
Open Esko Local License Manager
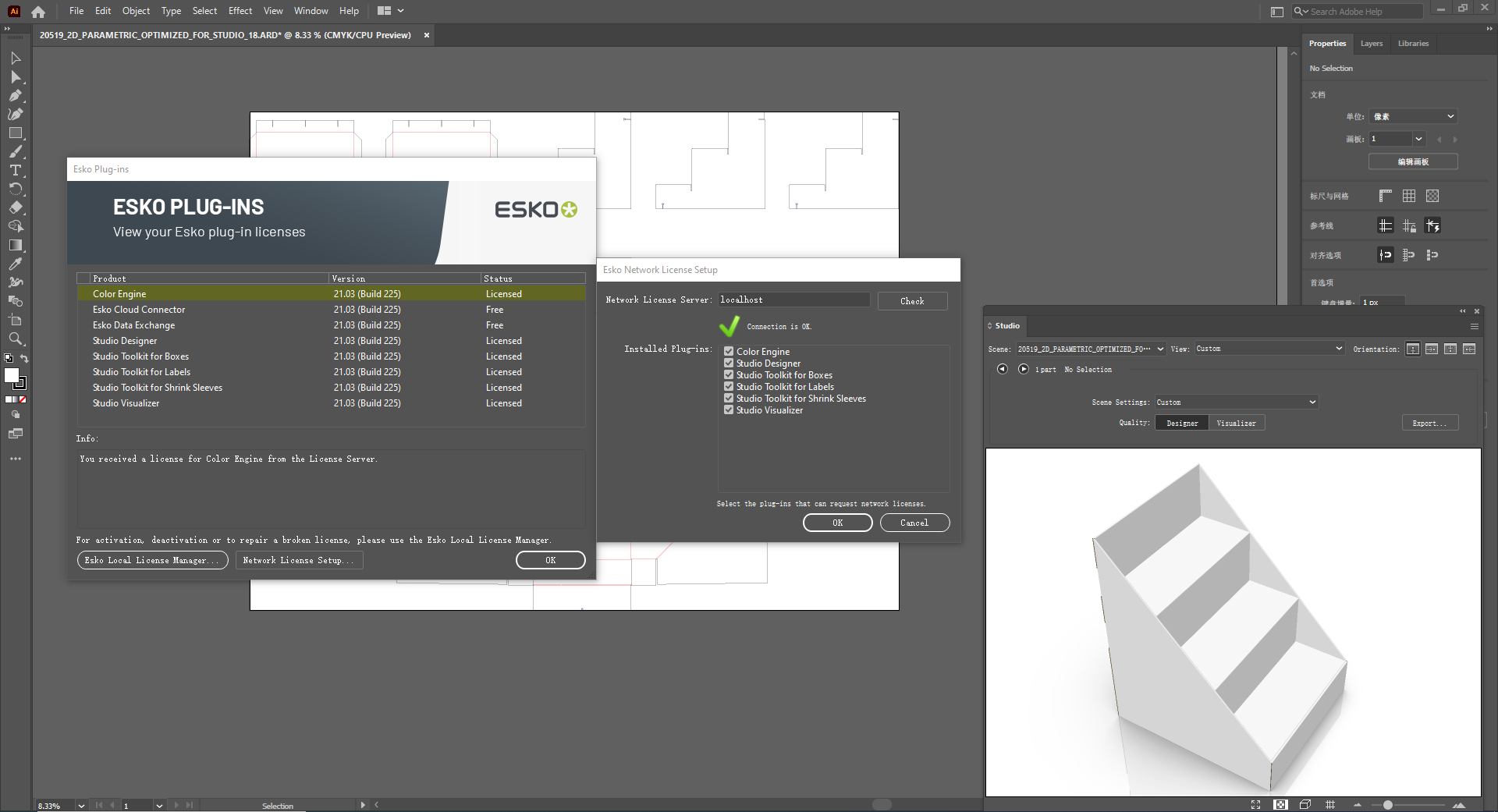pos(152,560)
